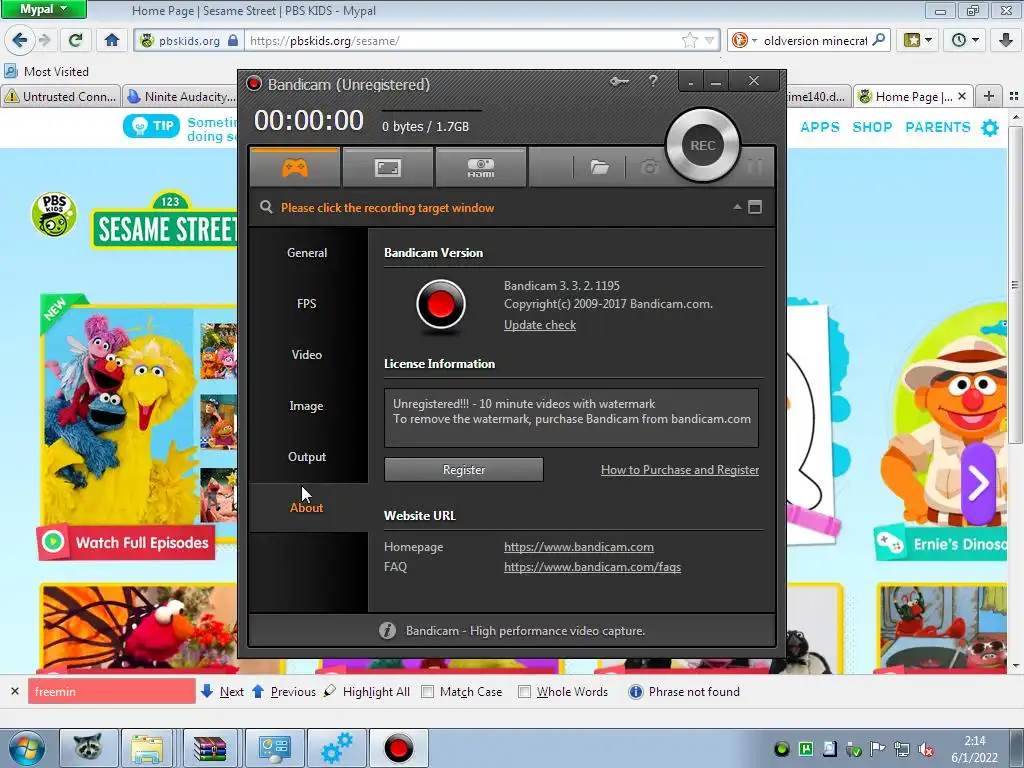The image size is (1024, 768).
Task: Open the Output tab in Bandicam
Action: point(307,456)
